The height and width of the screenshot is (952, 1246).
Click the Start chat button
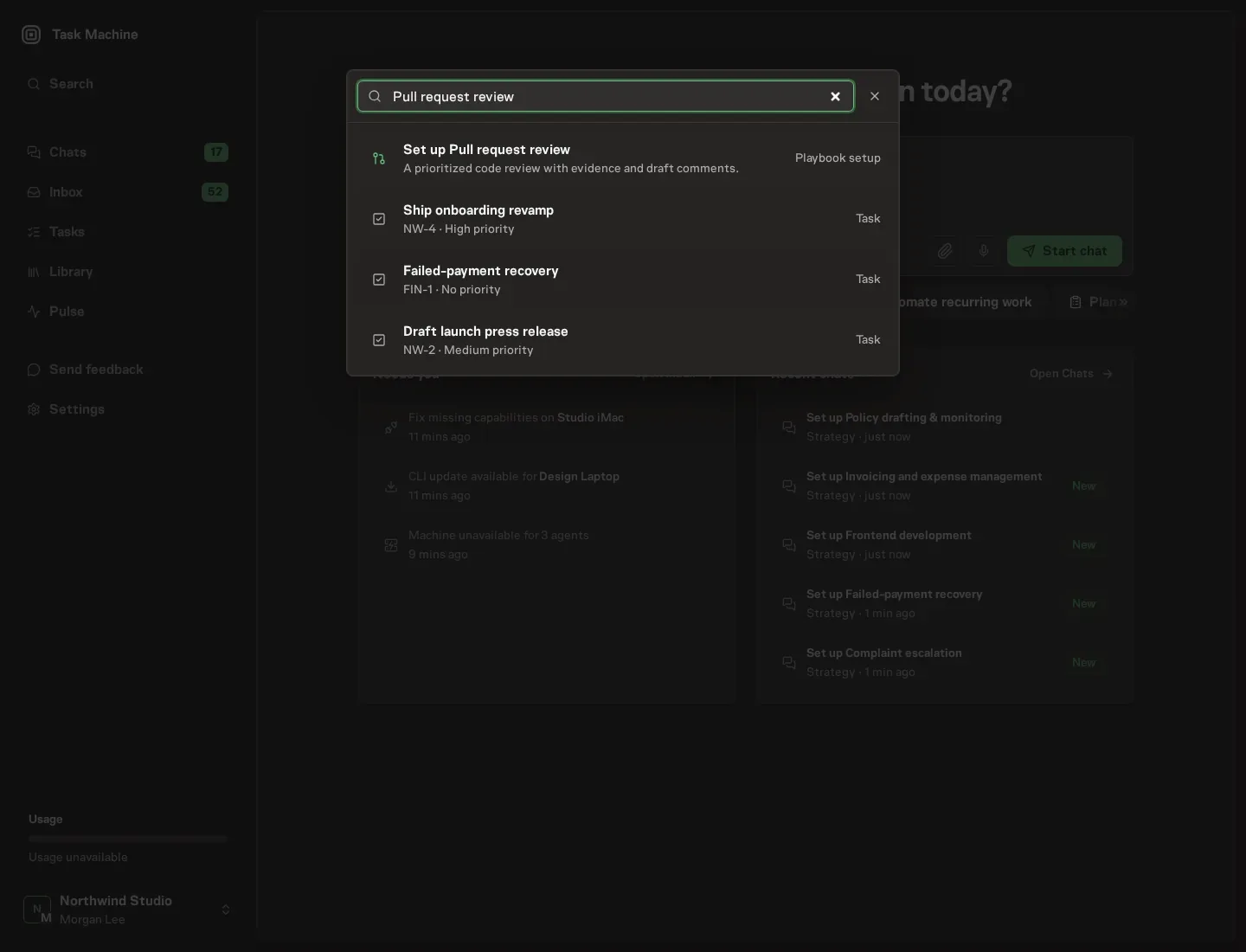1064,251
